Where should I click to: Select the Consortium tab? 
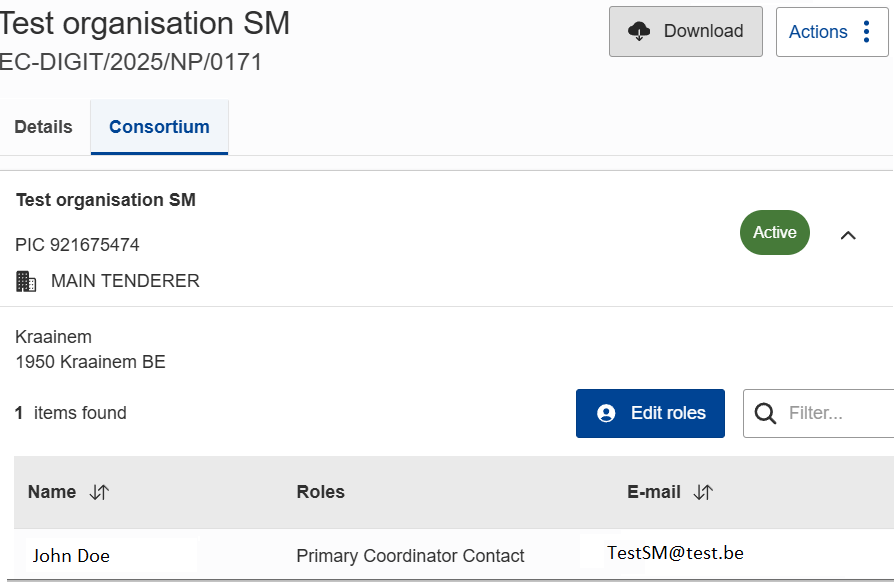[x=159, y=127]
